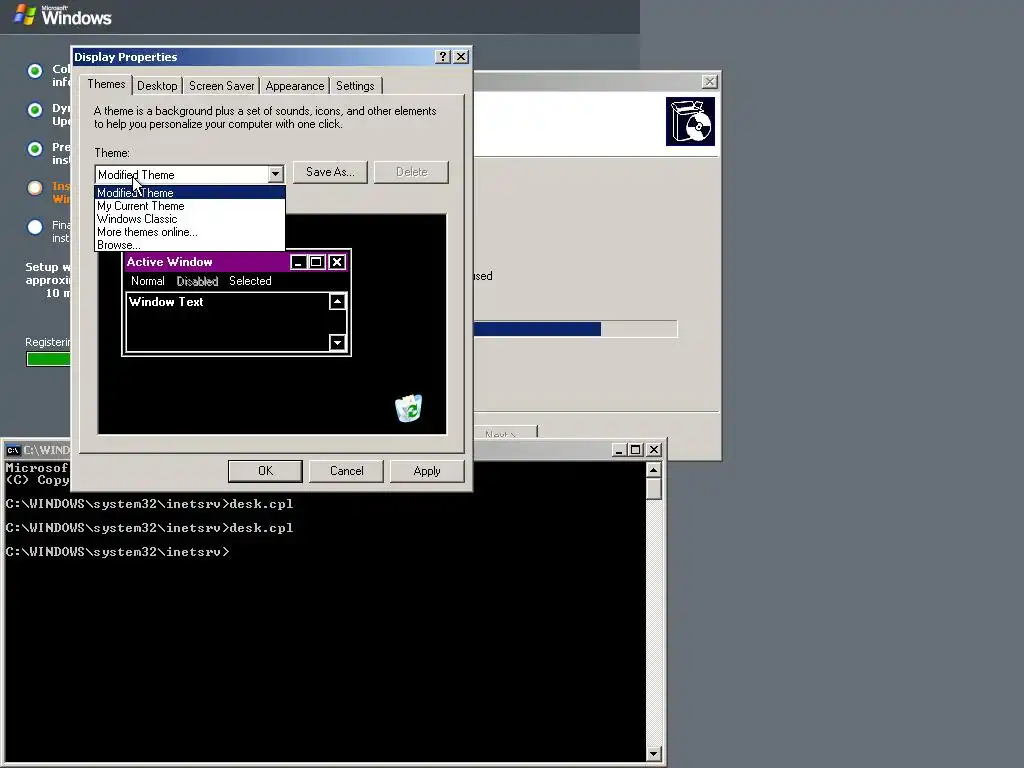The width and height of the screenshot is (1024, 768).
Task: Click the Window Text preview area
Action: tap(228, 322)
